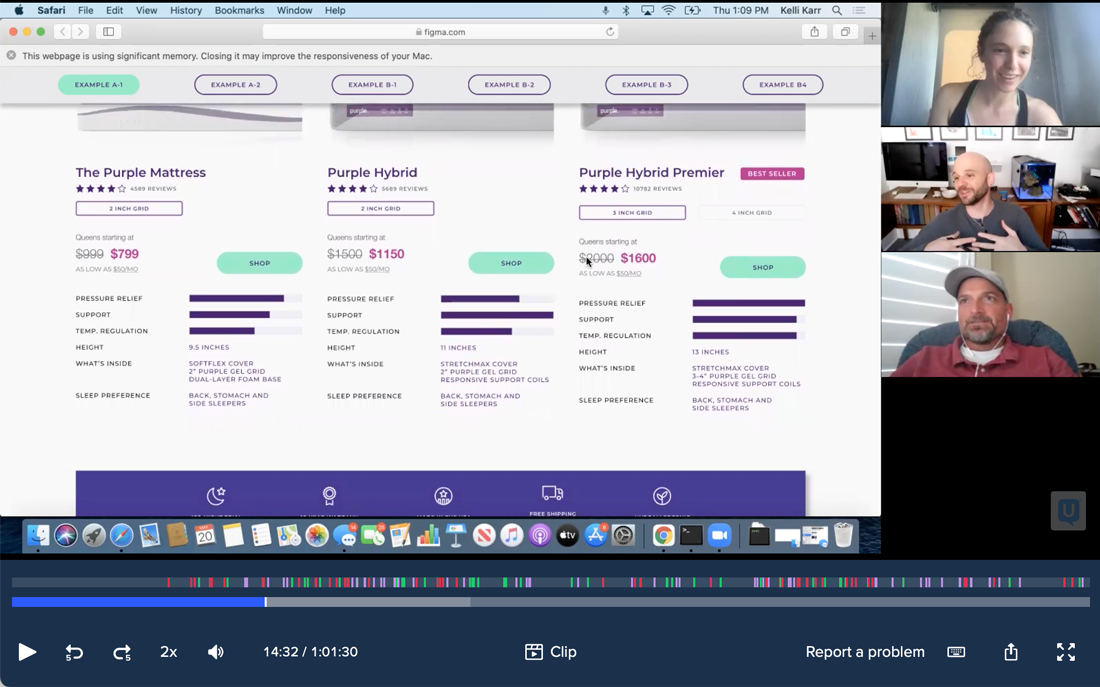The height and width of the screenshot is (687, 1100).
Task: Select 2 Inch Grid for Purple Hybrid
Action: click(x=381, y=208)
